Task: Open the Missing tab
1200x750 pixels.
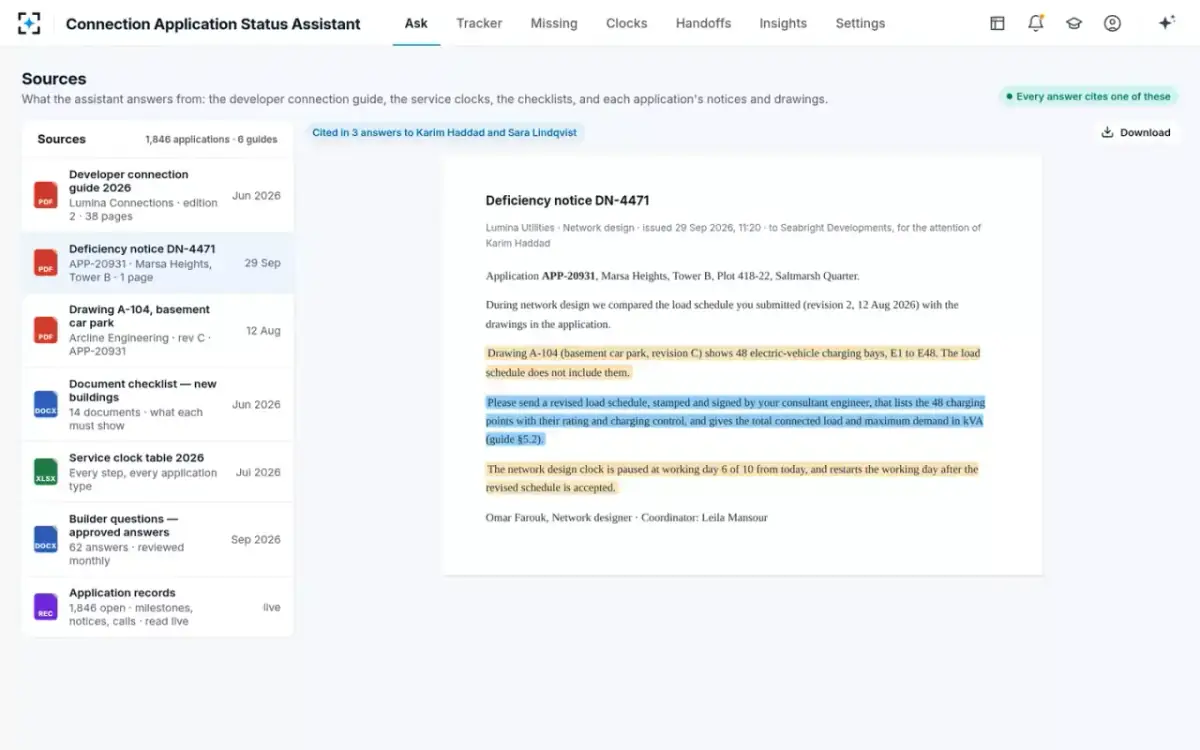Action: point(554,23)
